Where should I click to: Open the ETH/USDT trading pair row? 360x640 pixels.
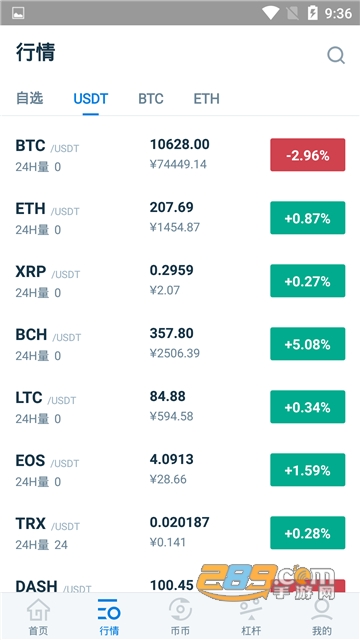coord(180,218)
